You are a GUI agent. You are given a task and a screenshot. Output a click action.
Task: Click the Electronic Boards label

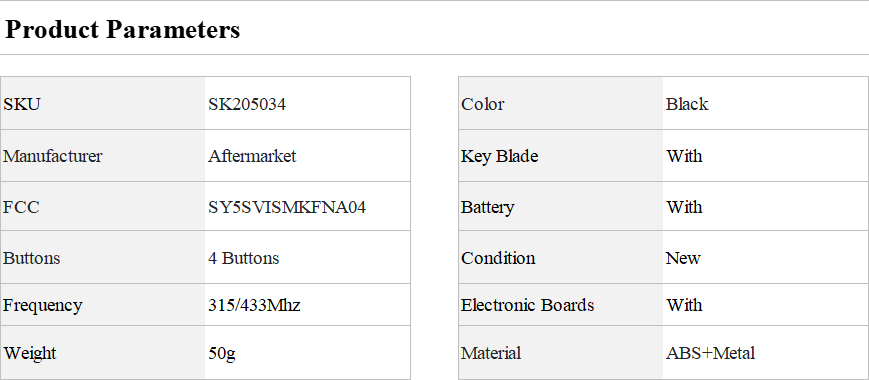[528, 305]
